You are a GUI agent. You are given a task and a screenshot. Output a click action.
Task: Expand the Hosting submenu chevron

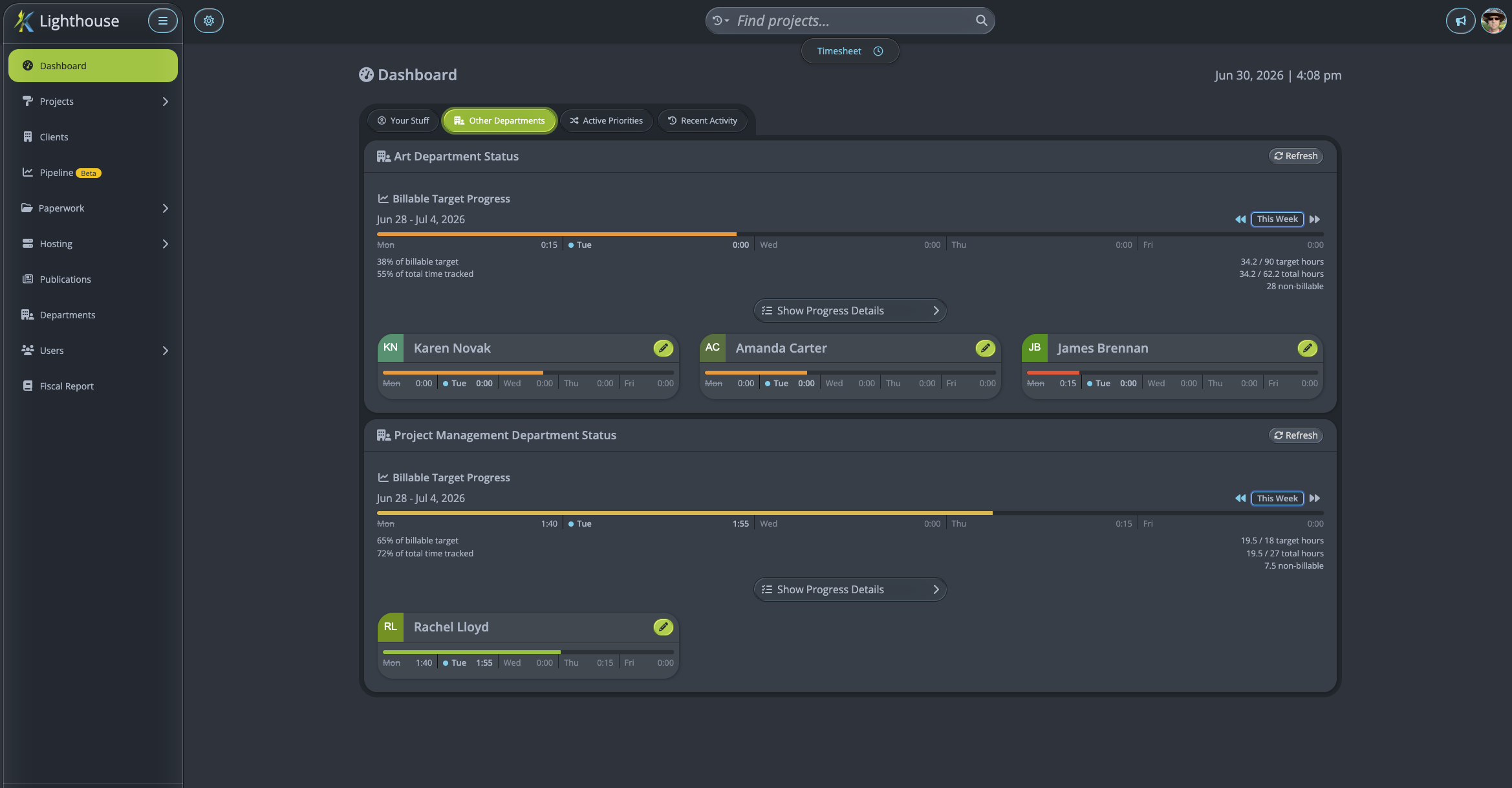tap(166, 244)
